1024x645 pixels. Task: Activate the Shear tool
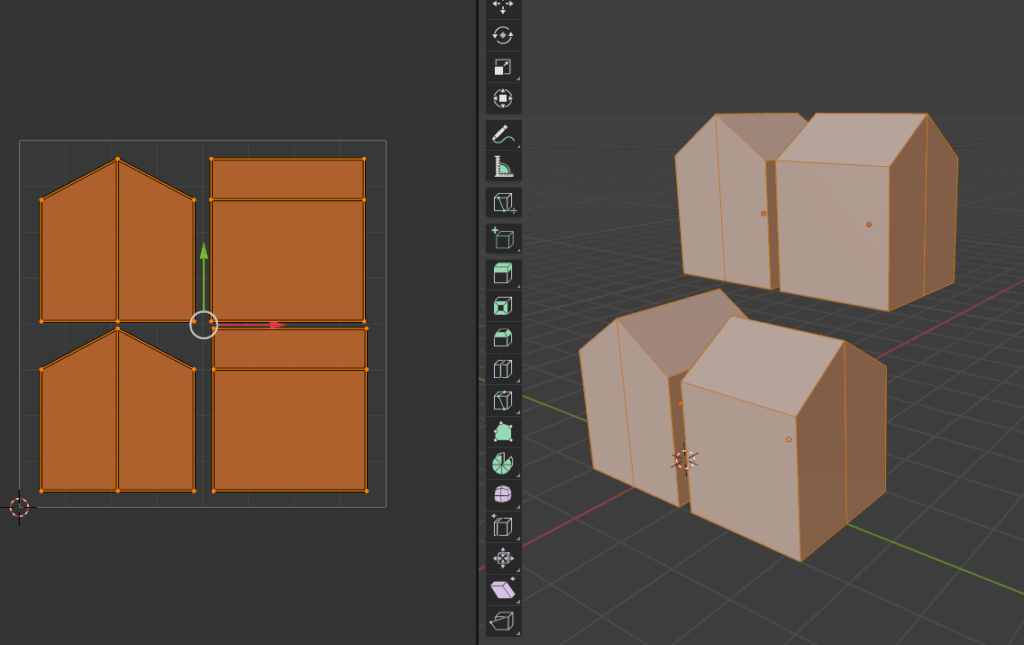click(503, 590)
